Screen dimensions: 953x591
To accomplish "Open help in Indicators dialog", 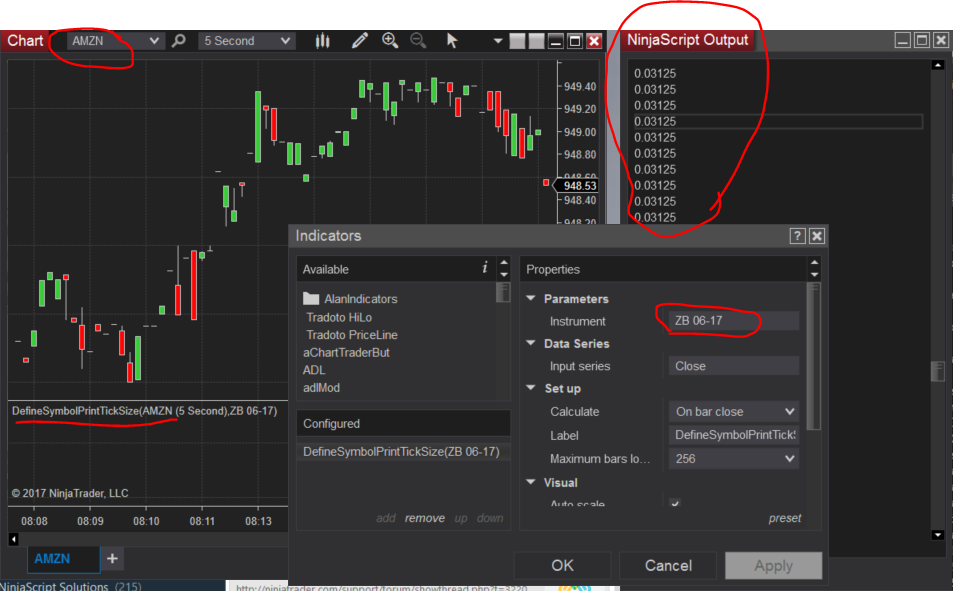I will pyautogui.click(x=797, y=236).
